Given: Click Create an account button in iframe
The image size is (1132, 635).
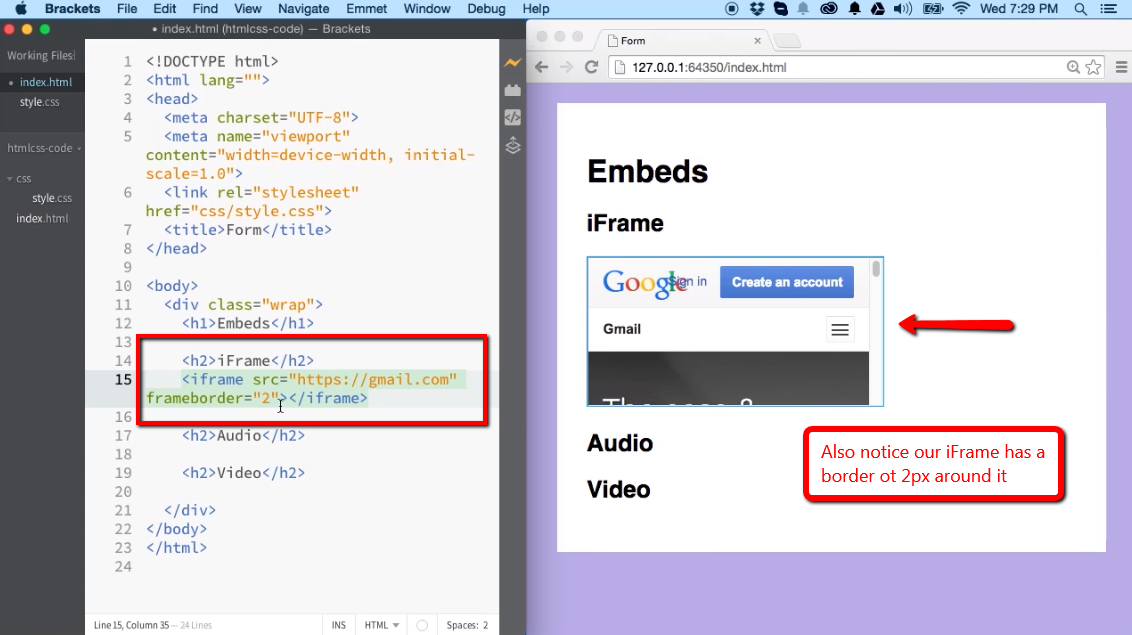Looking at the screenshot, I should click(x=787, y=282).
